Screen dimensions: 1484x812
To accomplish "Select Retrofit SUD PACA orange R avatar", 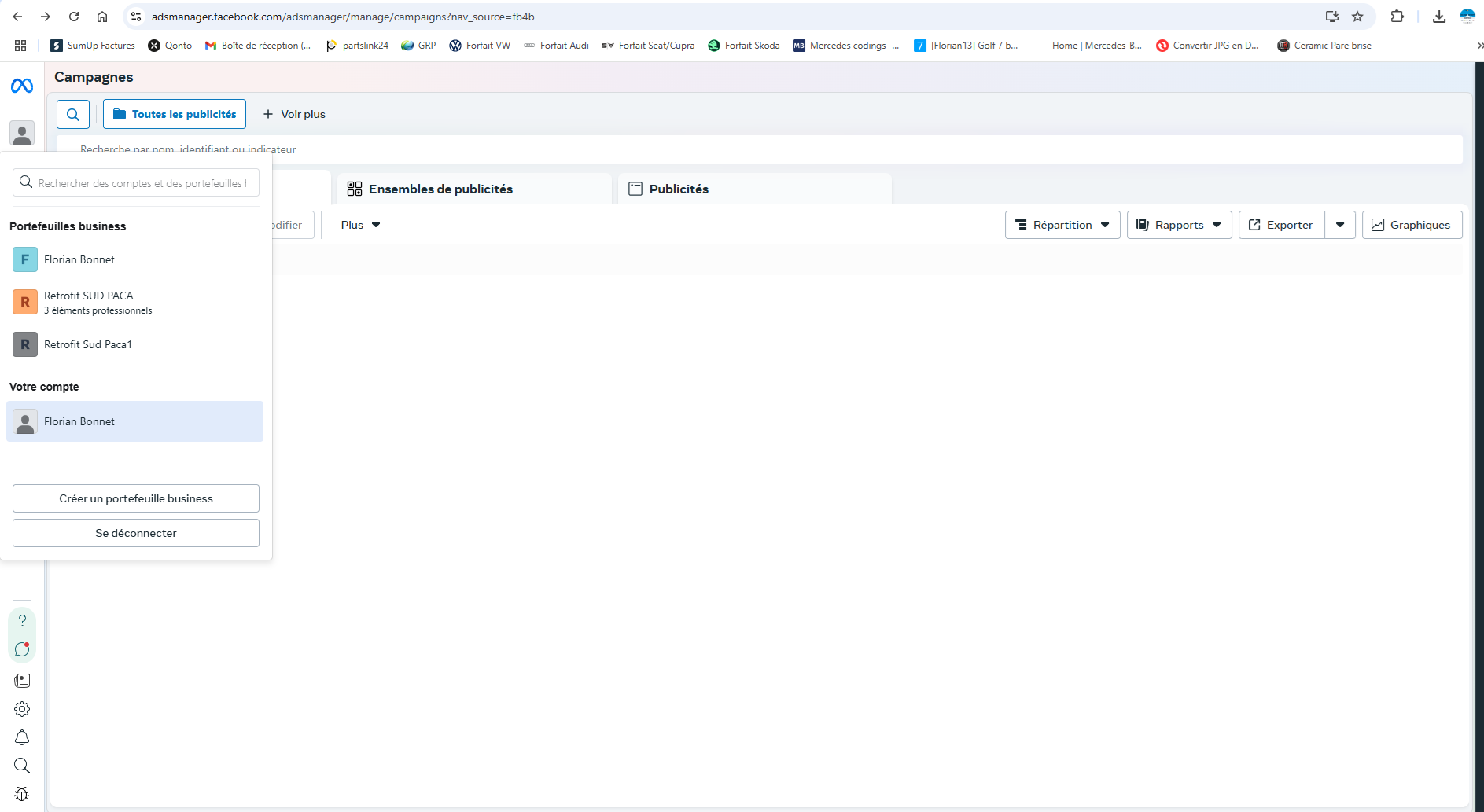I will (25, 302).
